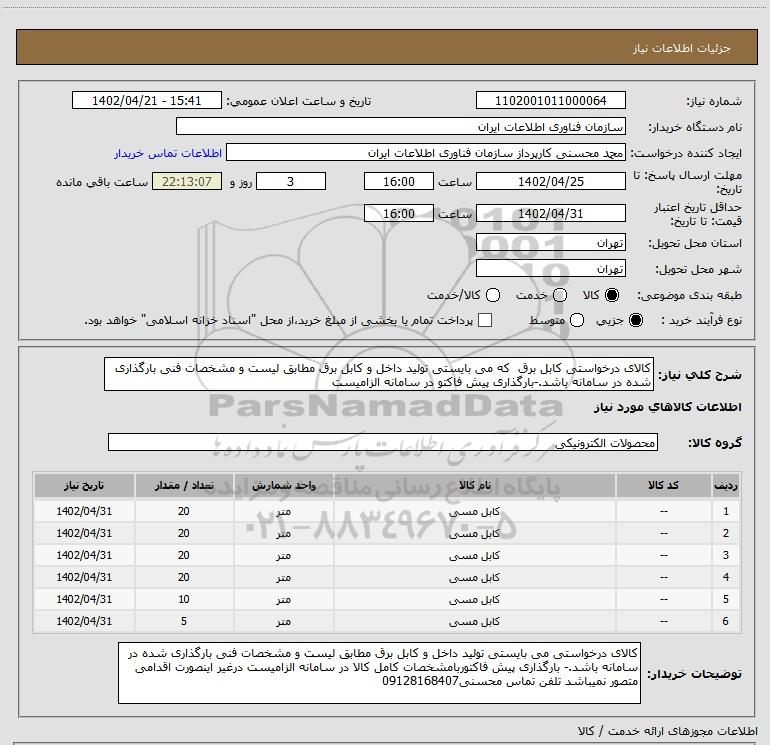Choose the متوسط purchase type radio
Screen dimensions: 770x745
coord(577,320)
